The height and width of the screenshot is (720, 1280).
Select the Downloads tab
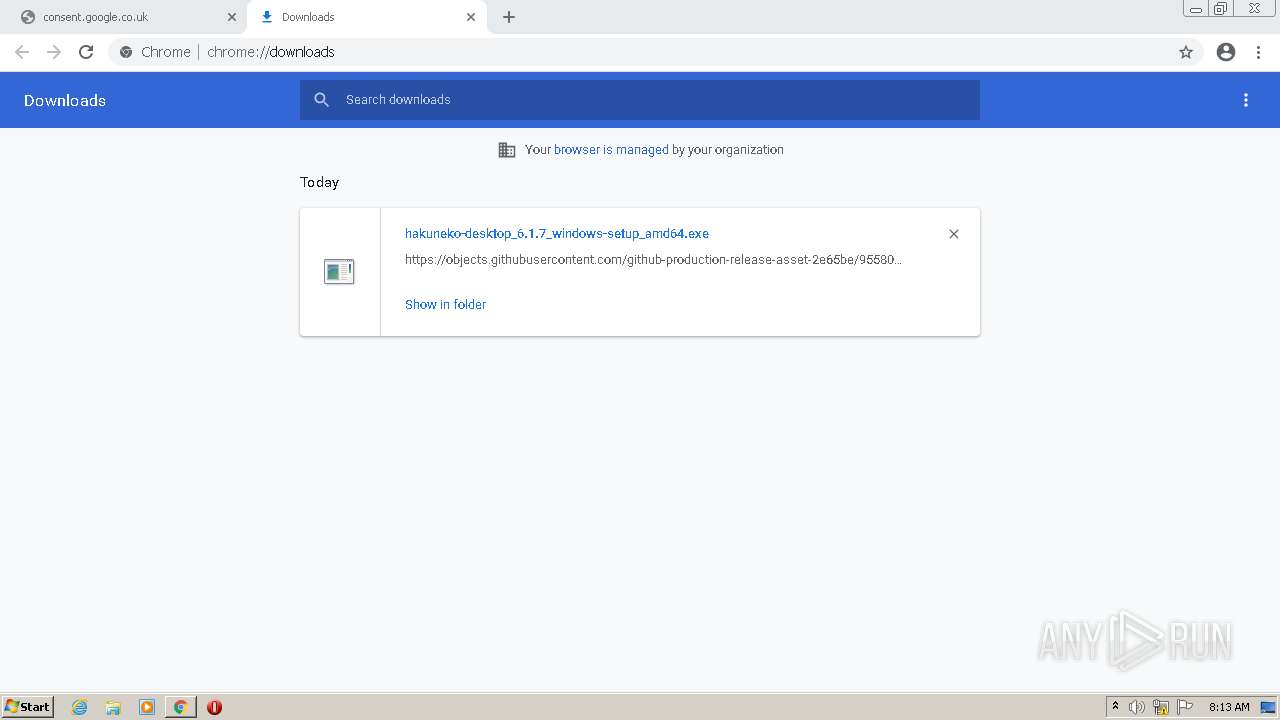coord(367,17)
